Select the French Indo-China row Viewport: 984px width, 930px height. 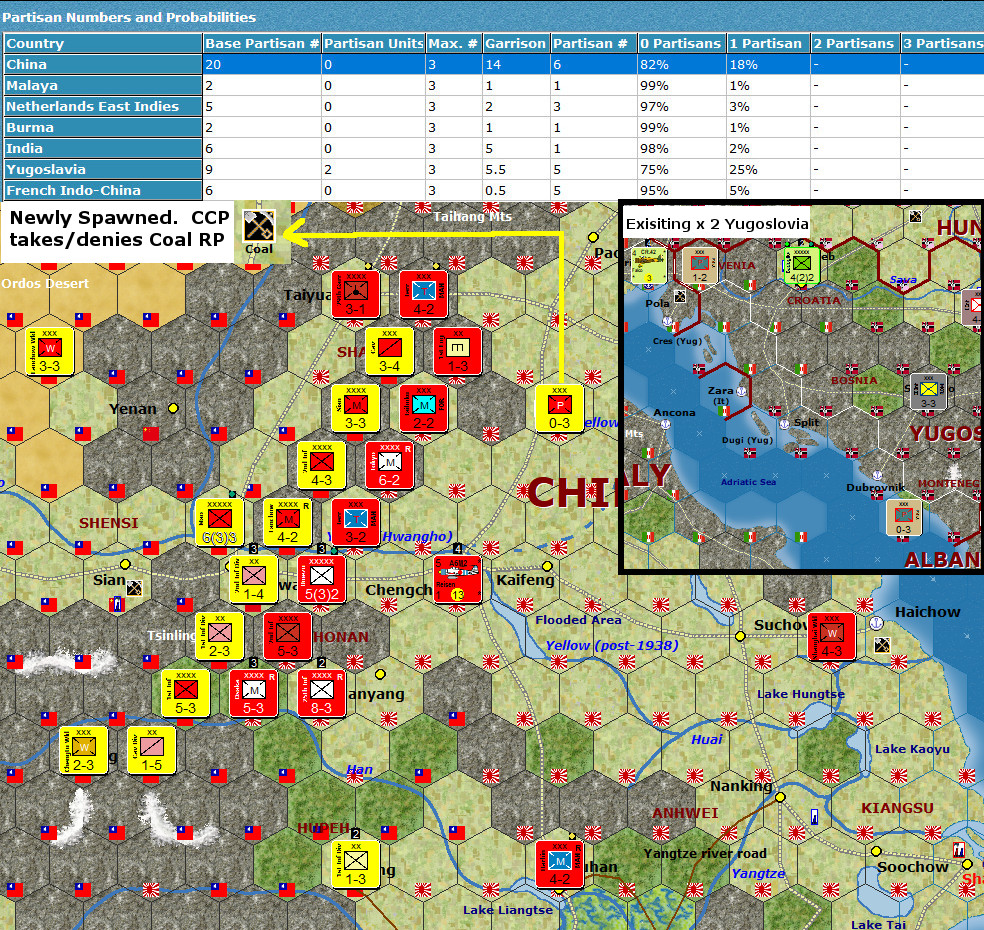click(x=492, y=190)
